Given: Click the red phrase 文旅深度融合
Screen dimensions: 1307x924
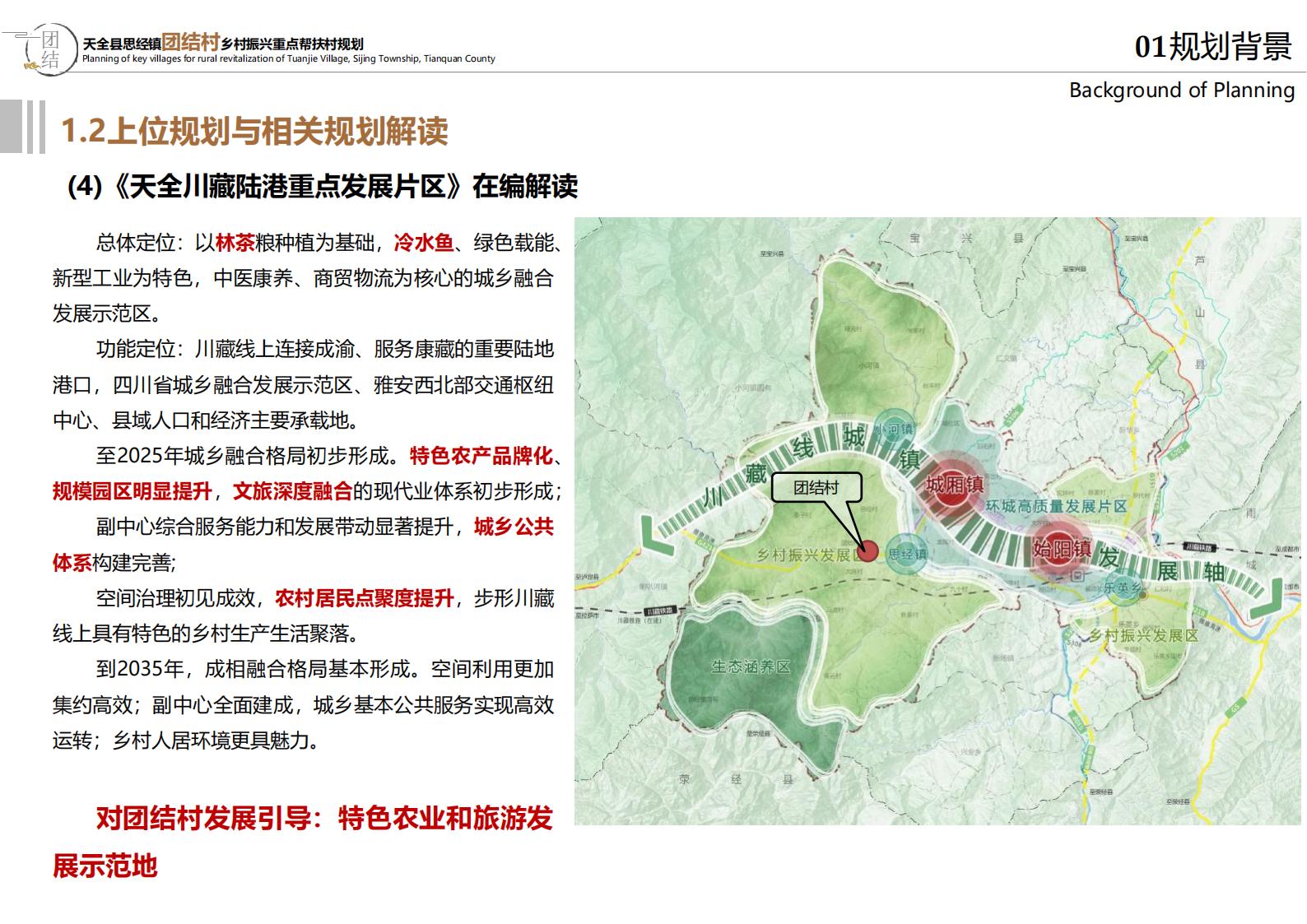Looking at the screenshot, I should coord(292,491).
